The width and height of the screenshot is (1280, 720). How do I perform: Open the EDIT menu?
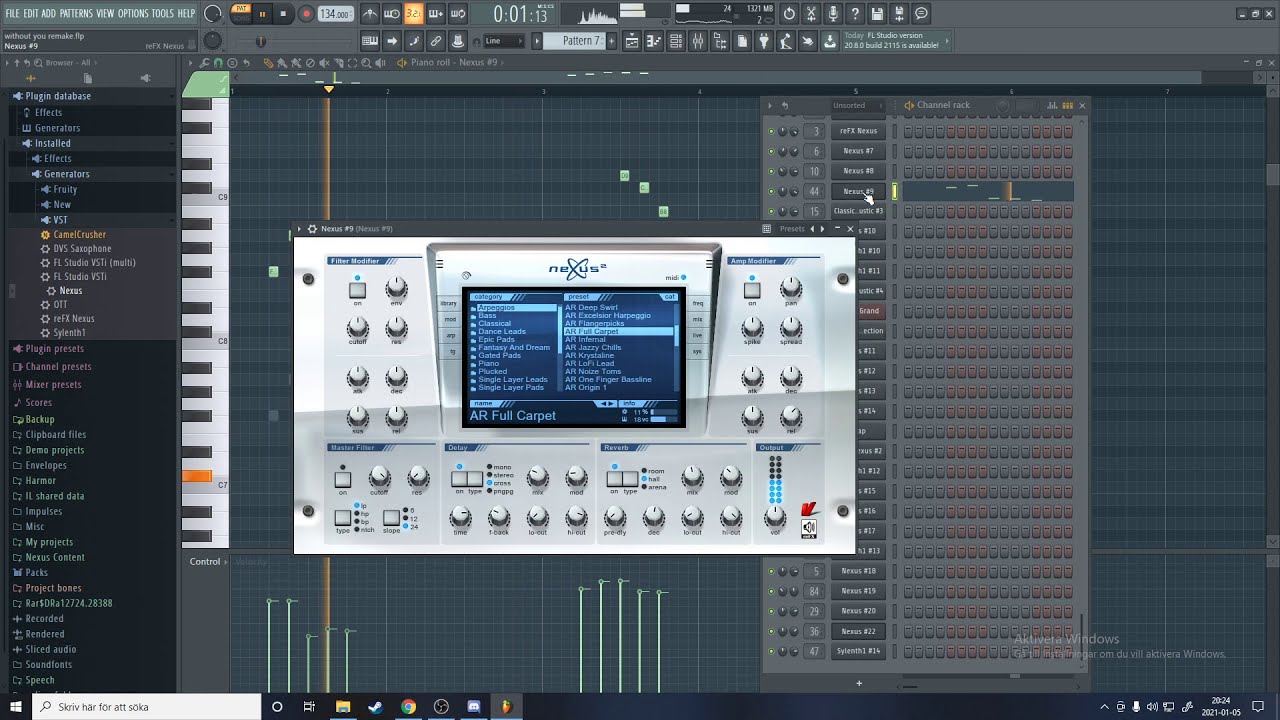pos(31,14)
